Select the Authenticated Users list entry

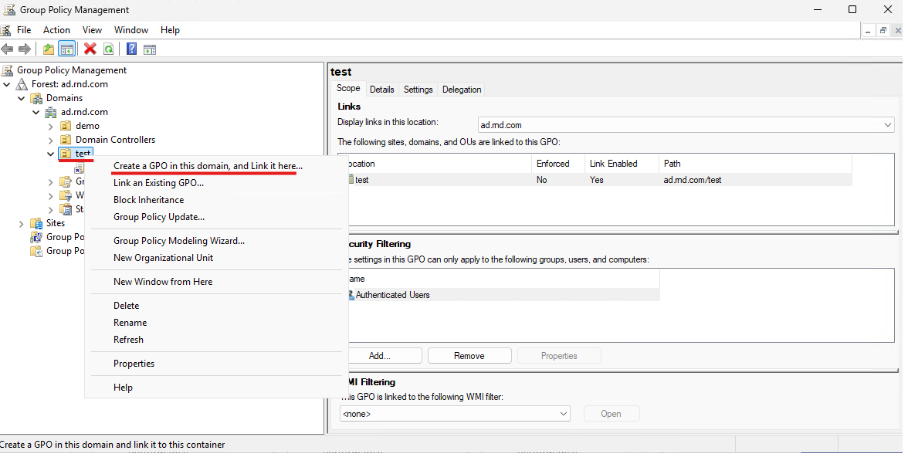(392, 295)
